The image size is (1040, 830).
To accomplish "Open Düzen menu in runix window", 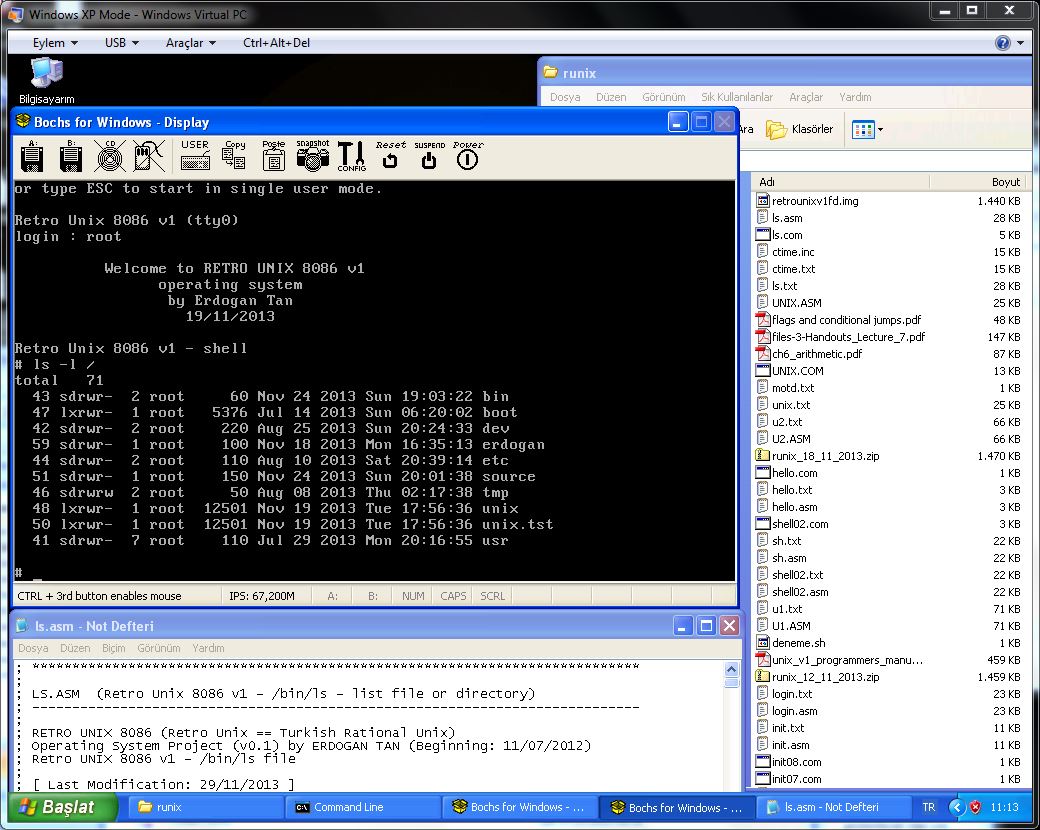I will 611,97.
